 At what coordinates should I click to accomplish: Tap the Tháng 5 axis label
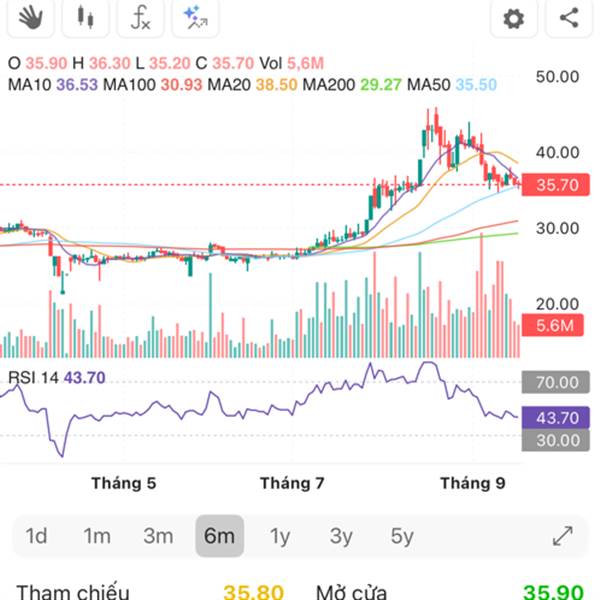pos(124,483)
